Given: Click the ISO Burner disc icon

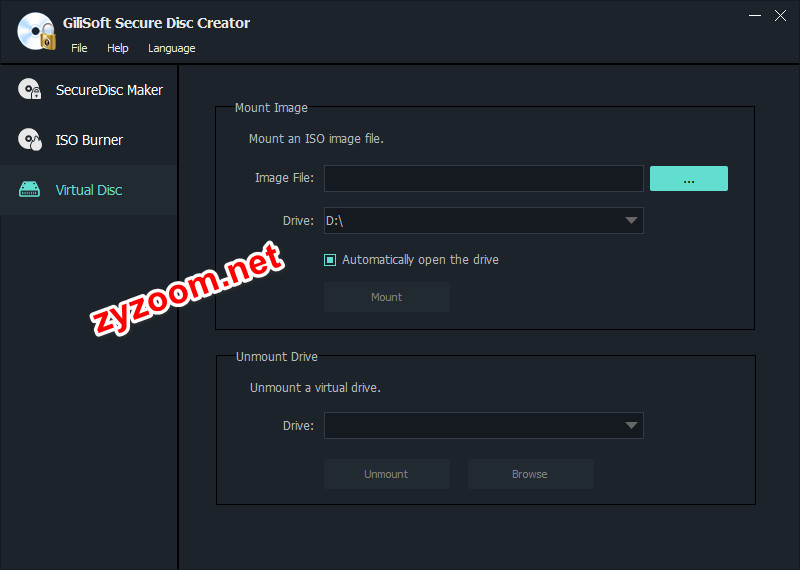Looking at the screenshot, I should point(30,139).
